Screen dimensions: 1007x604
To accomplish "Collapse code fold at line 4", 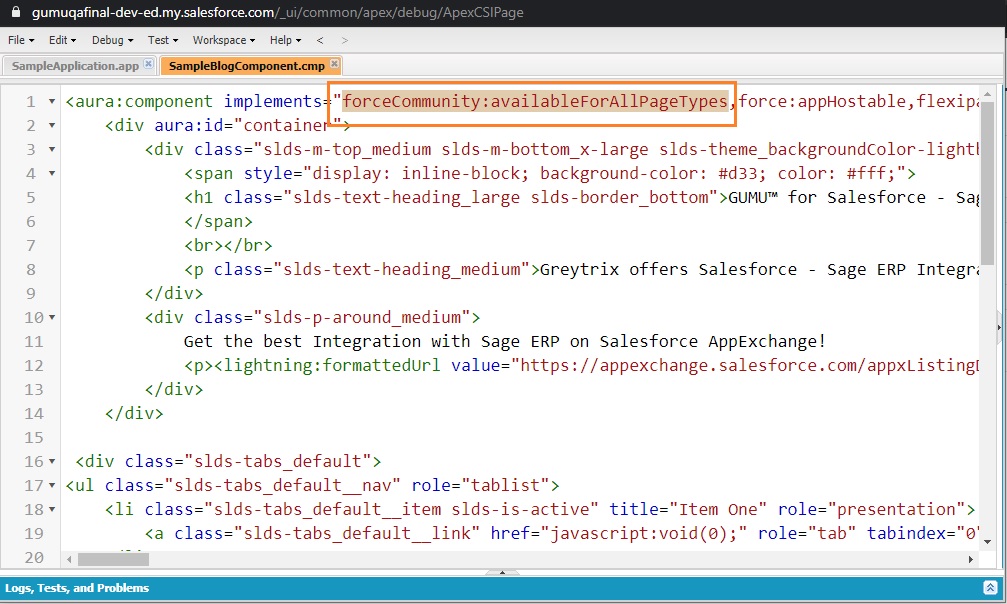I will 51,173.
